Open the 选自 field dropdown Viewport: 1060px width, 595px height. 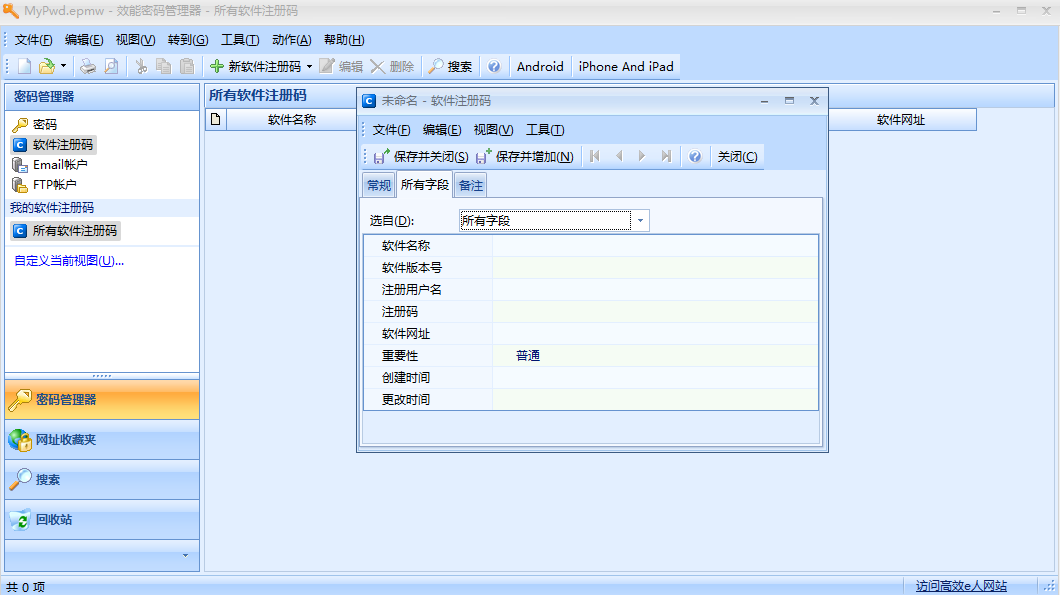point(639,220)
